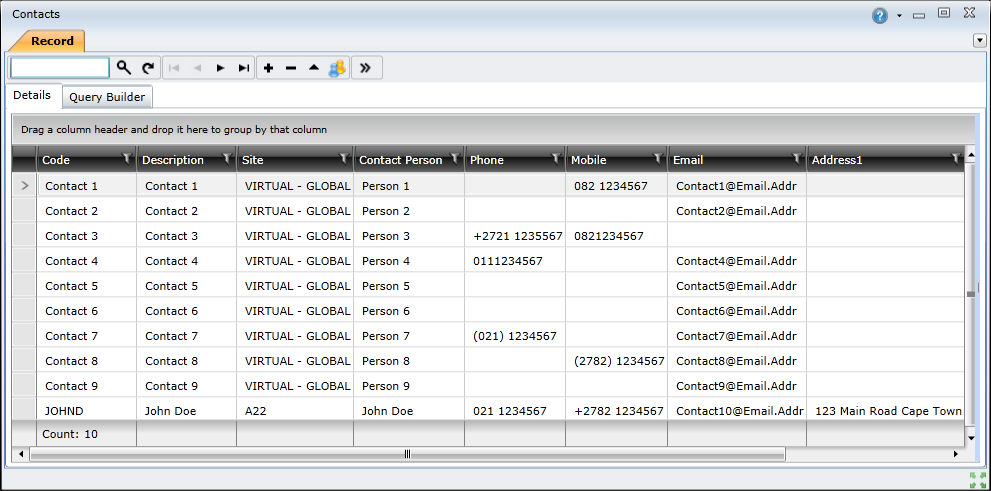Filter the Description column

pyautogui.click(x=228, y=158)
